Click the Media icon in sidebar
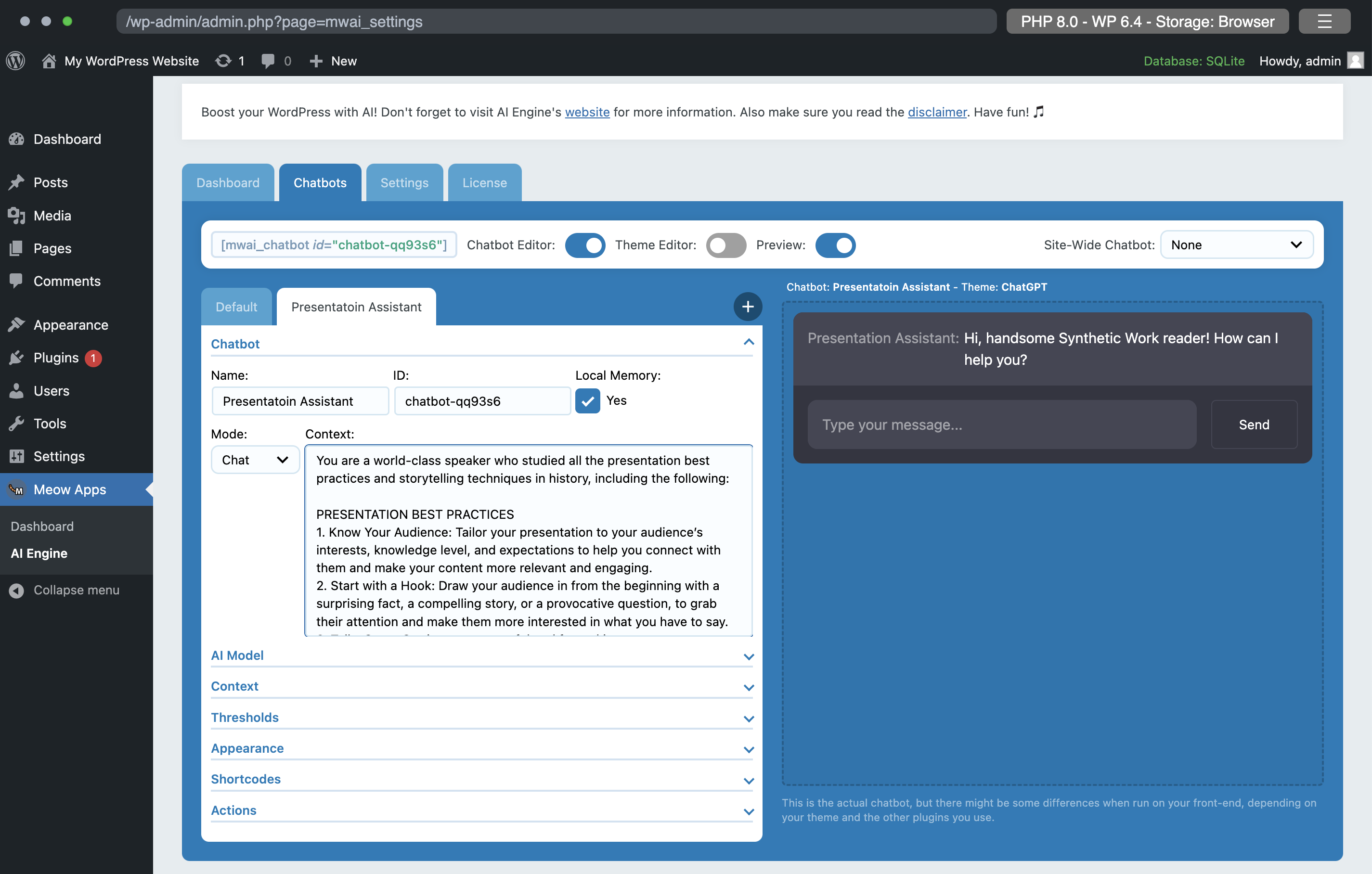1372x874 pixels. 16,215
